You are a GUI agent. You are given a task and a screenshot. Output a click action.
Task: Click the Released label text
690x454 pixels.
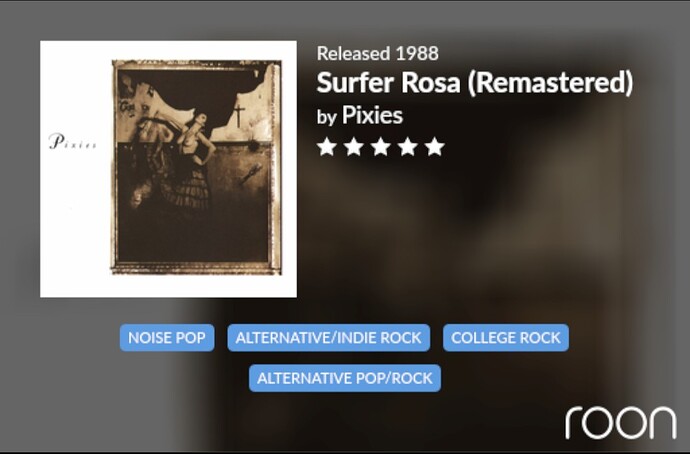pyautogui.click(x=354, y=53)
